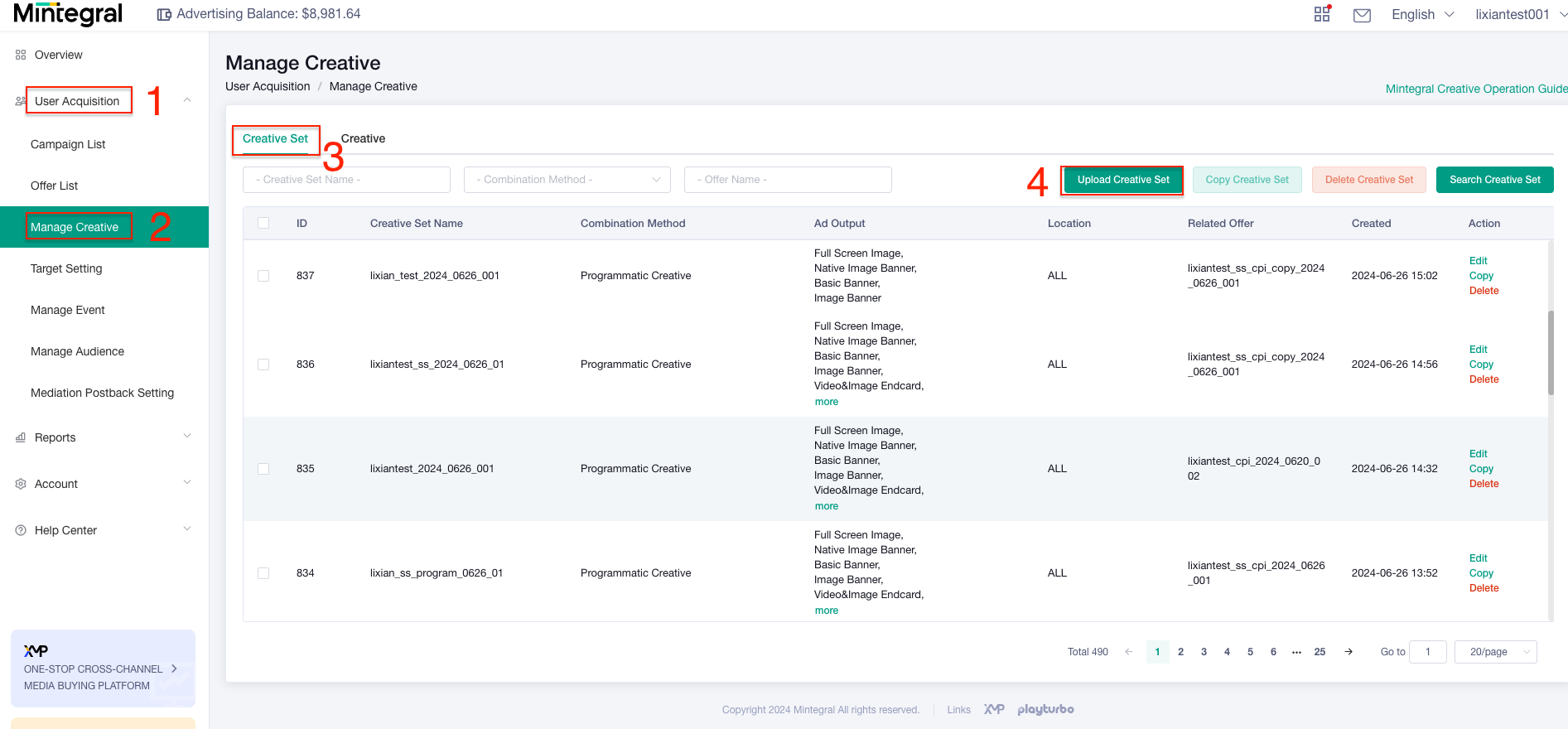Tick the checkbox for creative set 836

tap(263, 364)
